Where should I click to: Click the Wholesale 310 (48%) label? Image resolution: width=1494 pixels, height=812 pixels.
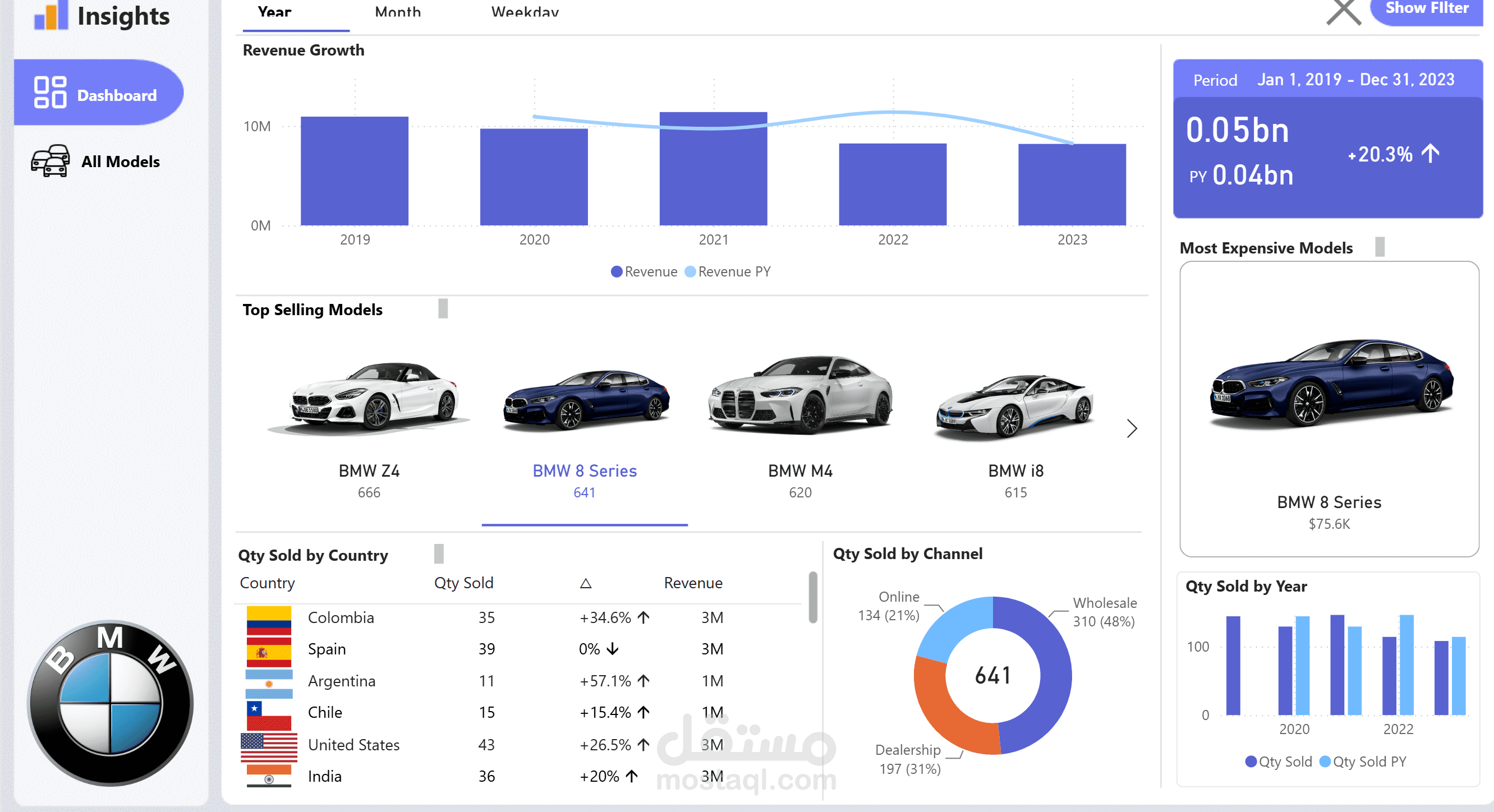[x=1104, y=612]
